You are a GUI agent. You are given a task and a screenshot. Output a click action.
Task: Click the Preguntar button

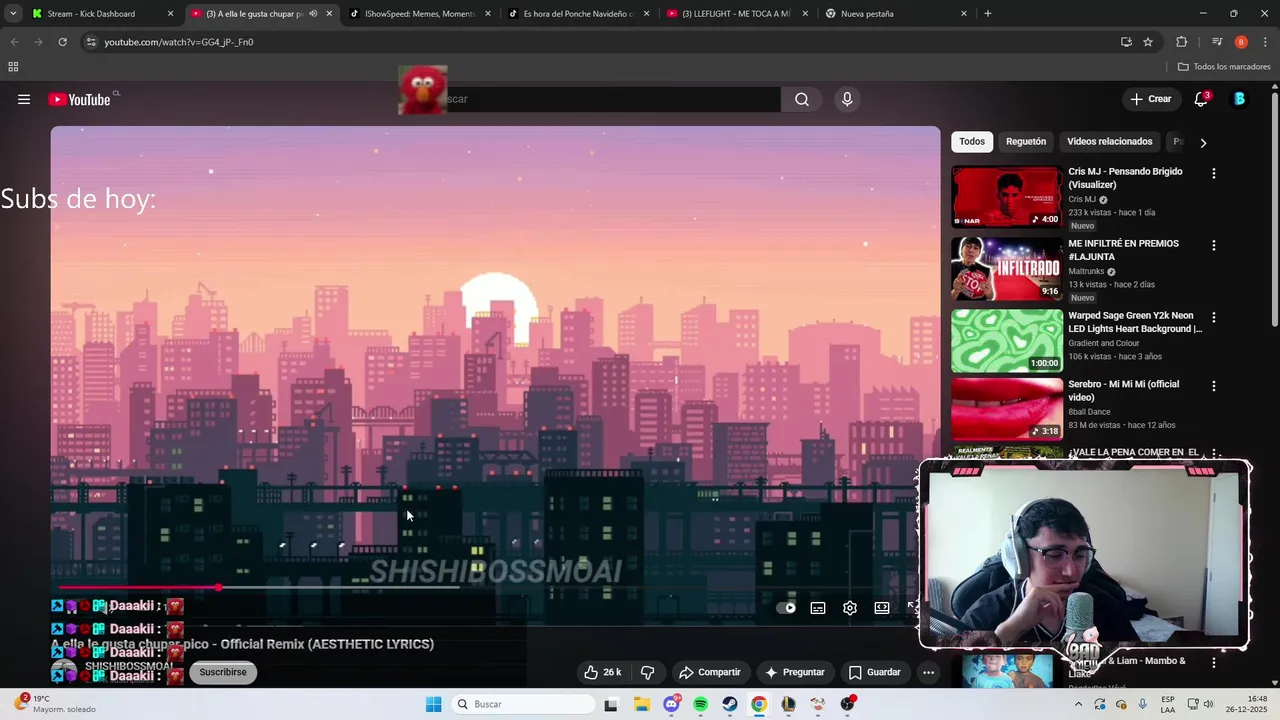click(x=795, y=672)
